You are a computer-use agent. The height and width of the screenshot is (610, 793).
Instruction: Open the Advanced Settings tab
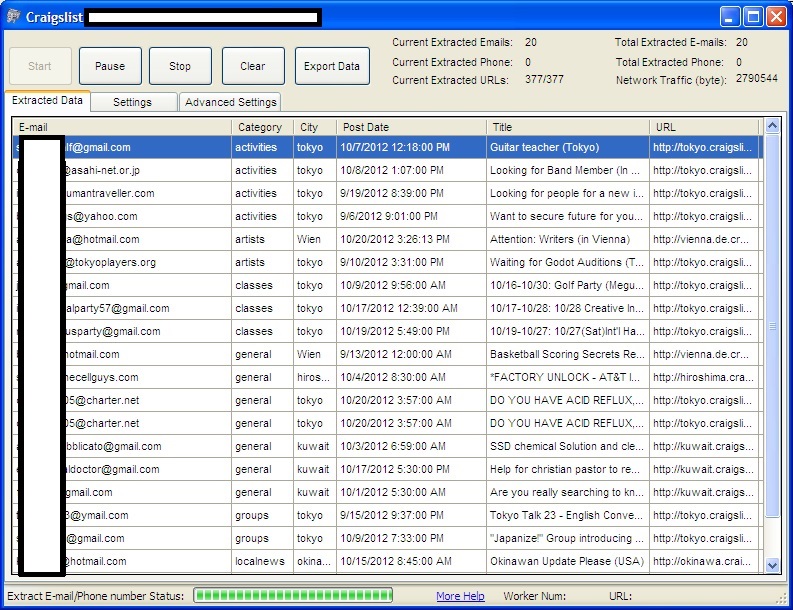231,102
